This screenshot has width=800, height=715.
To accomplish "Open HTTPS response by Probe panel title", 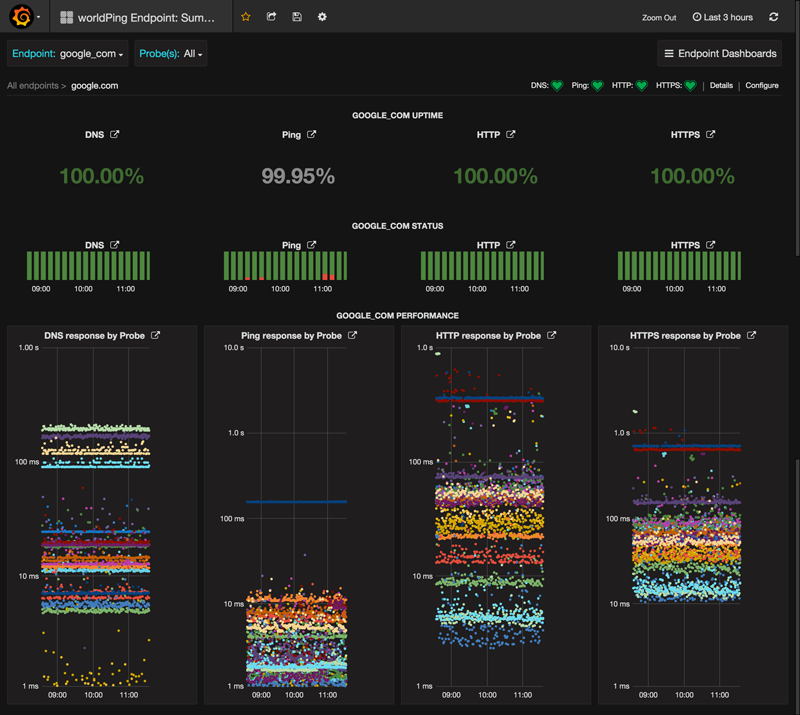I will tap(685, 336).
